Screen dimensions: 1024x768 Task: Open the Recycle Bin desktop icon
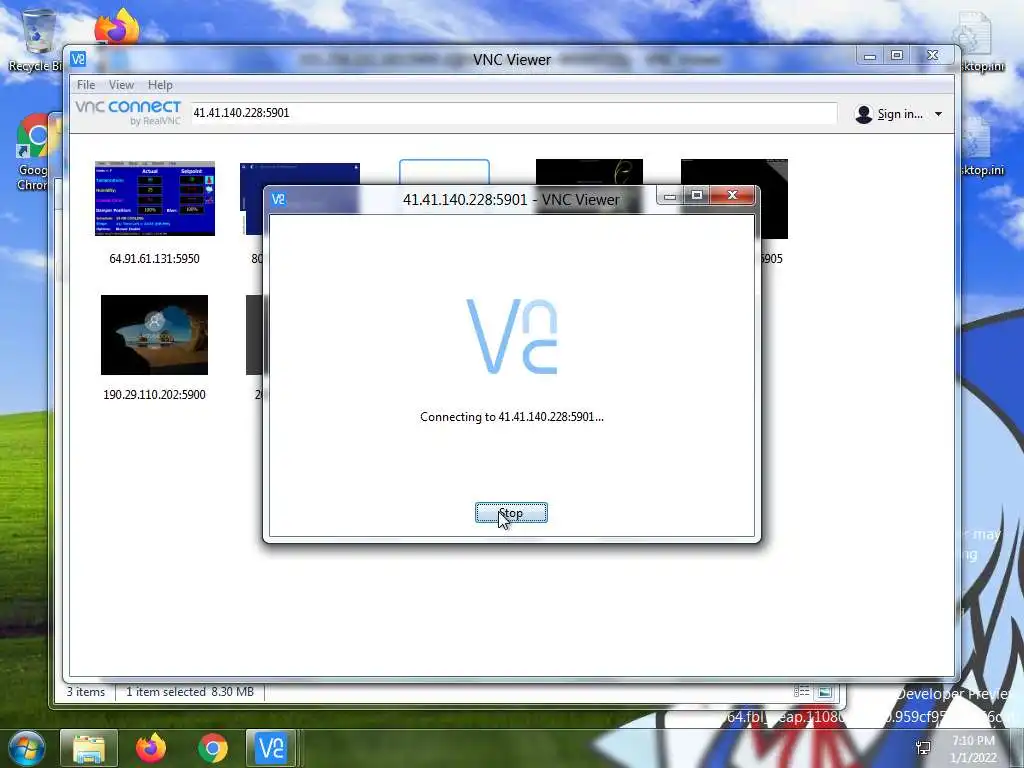tap(36, 39)
